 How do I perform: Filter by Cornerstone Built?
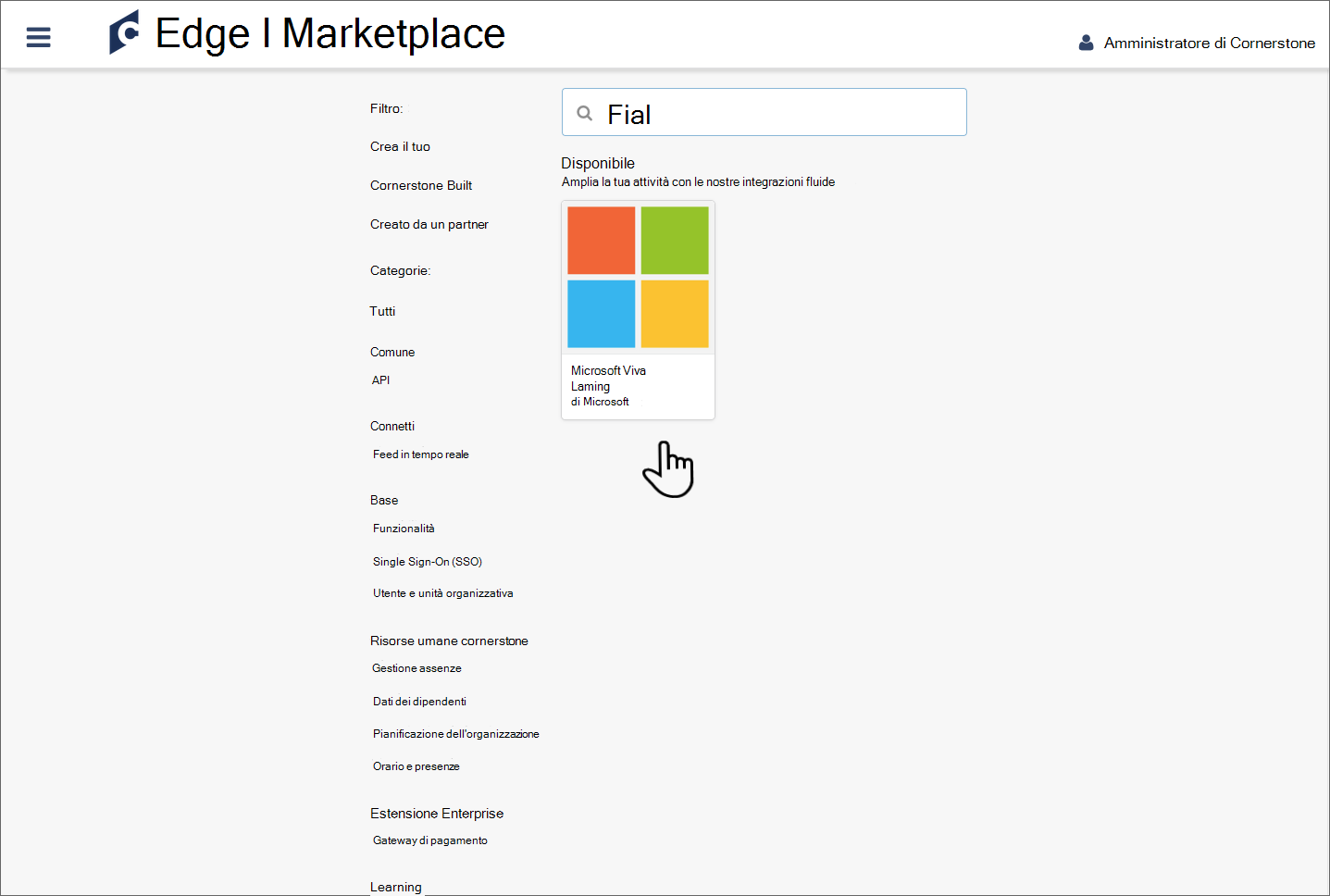coord(420,185)
